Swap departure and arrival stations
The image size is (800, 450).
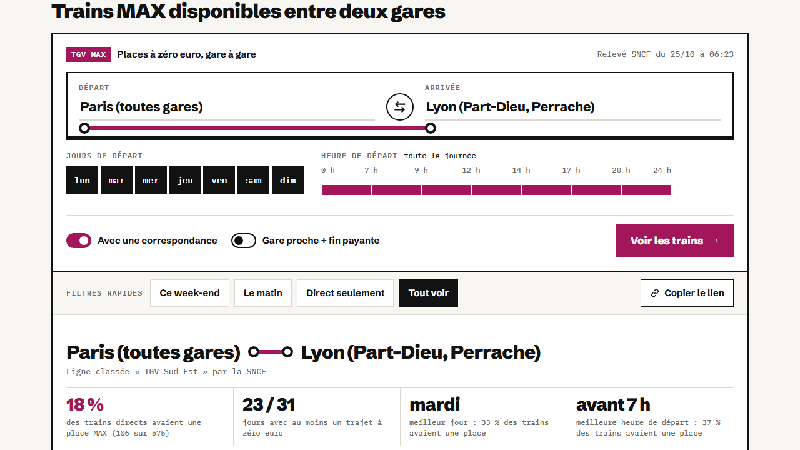399,107
